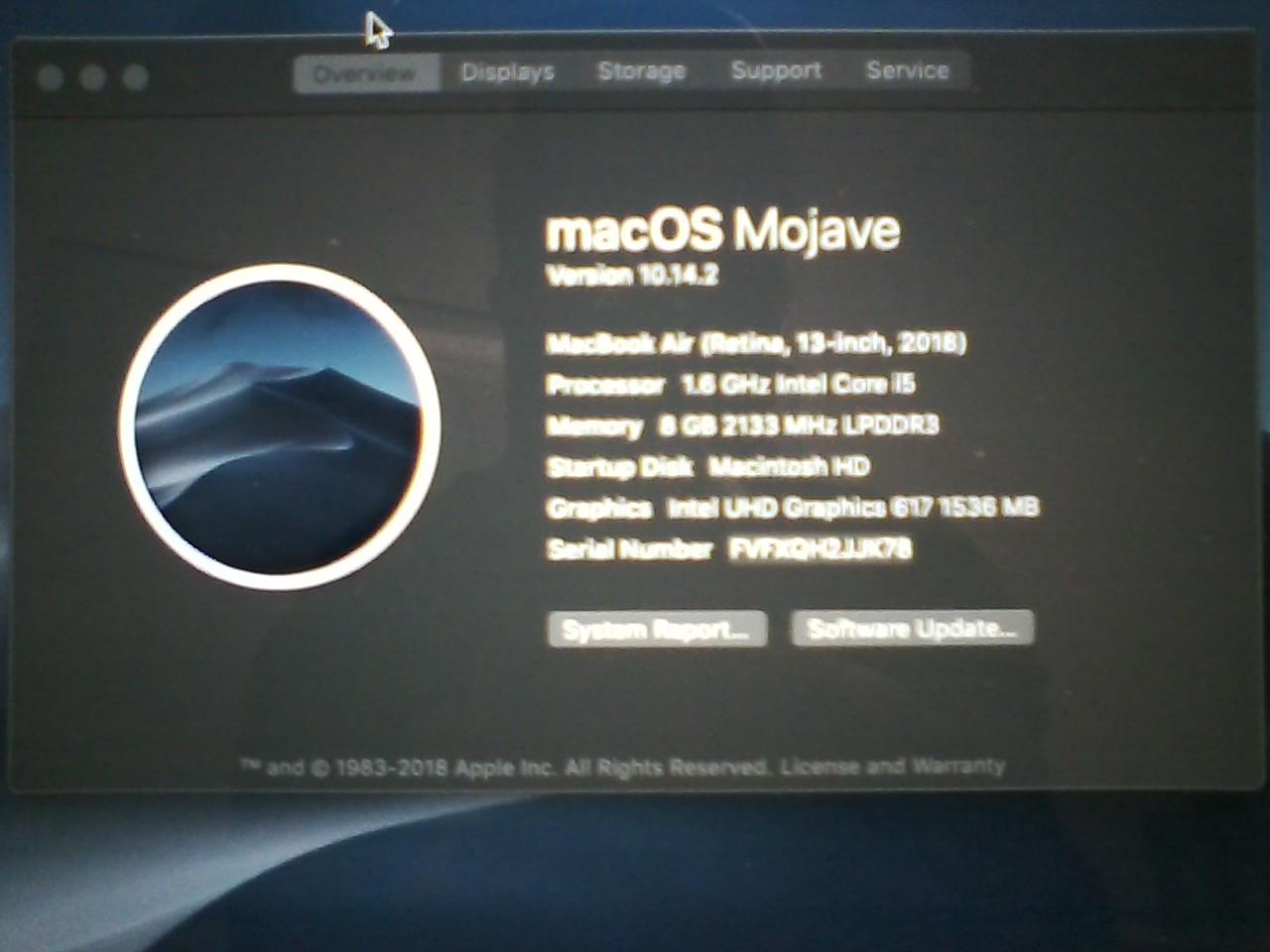This screenshot has width=1270, height=952.
Task: Open the Service tab
Action: (907, 70)
